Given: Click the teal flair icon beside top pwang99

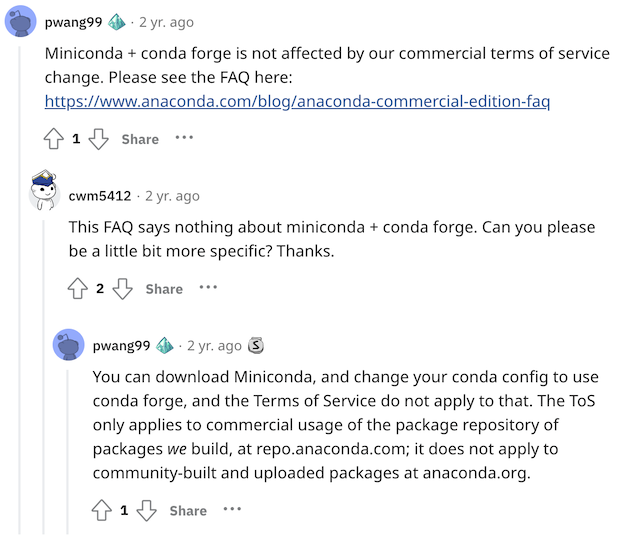Looking at the screenshot, I should [x=117, y=22].
